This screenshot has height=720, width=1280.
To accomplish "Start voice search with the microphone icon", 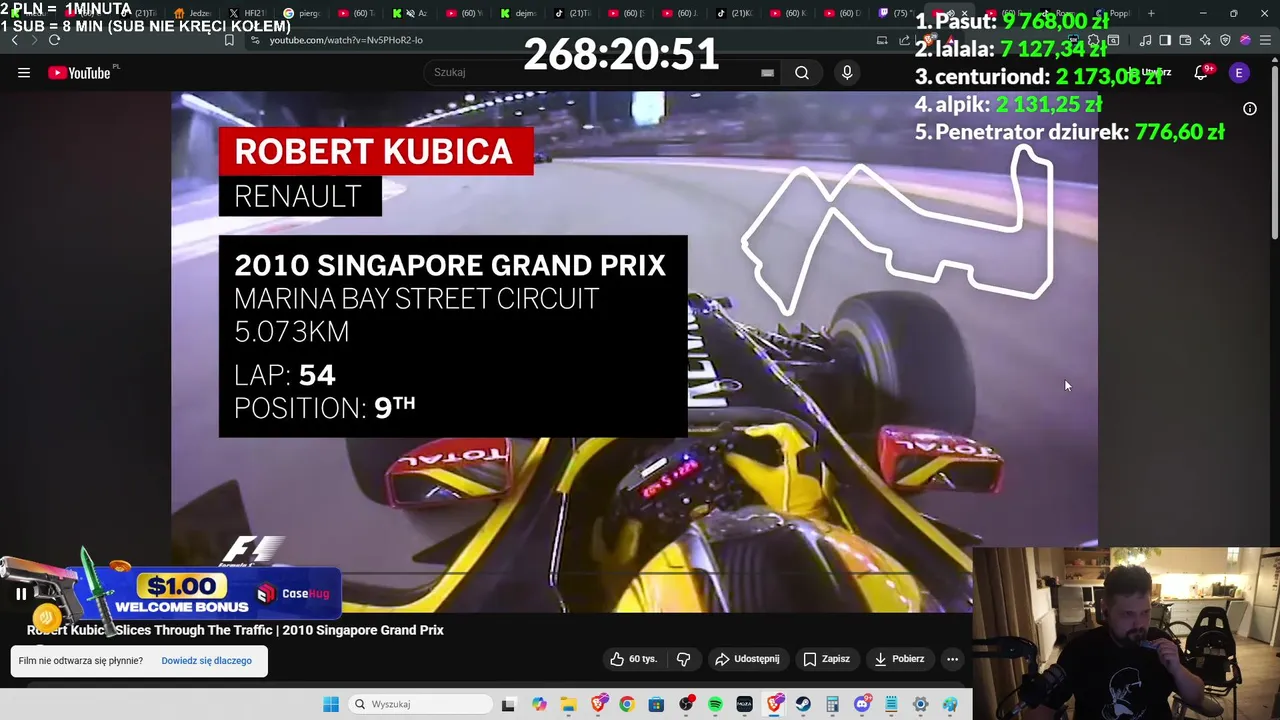I will tap(847, 72).
